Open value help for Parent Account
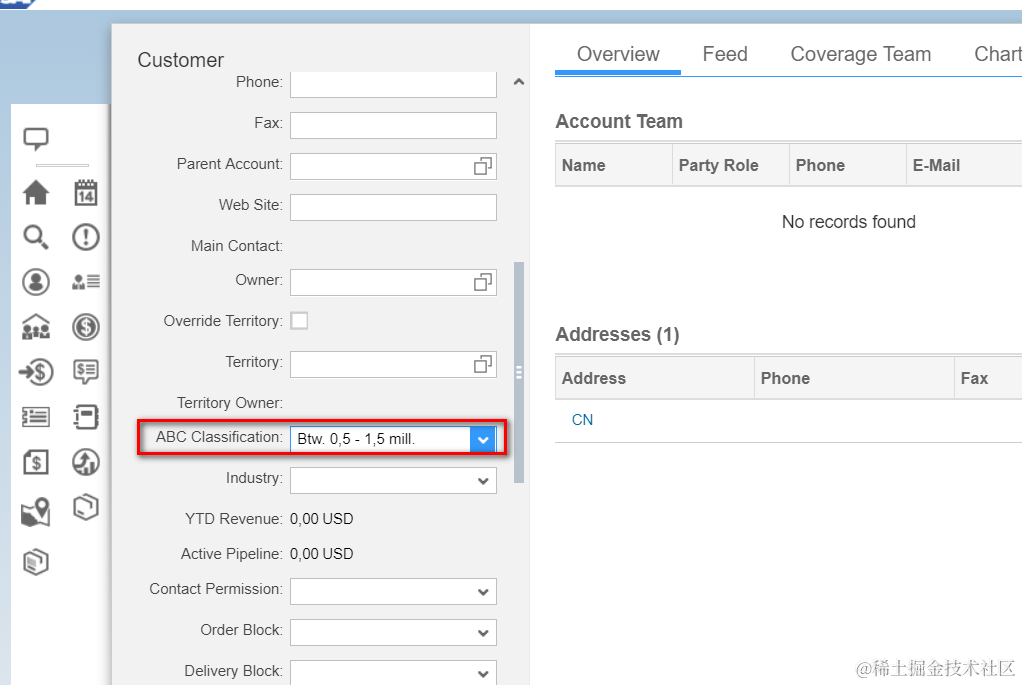Viewport: 1022px width, 685px height. (x=482, y=166)
